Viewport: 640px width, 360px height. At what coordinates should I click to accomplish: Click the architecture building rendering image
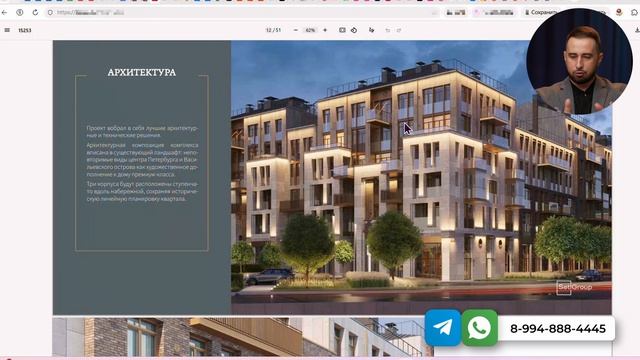(x=421, y=178)
